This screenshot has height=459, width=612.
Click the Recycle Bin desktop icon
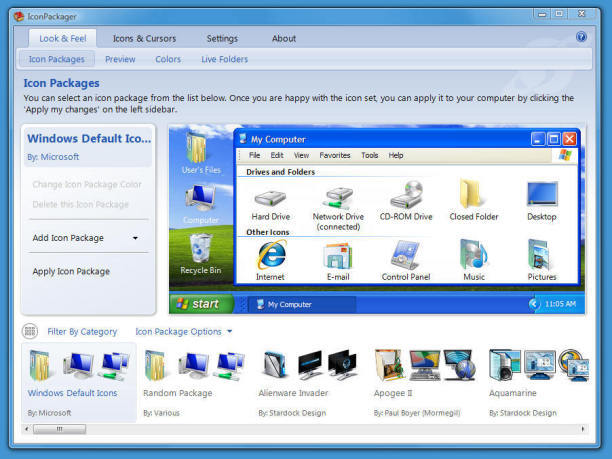(x=200, y=248)
